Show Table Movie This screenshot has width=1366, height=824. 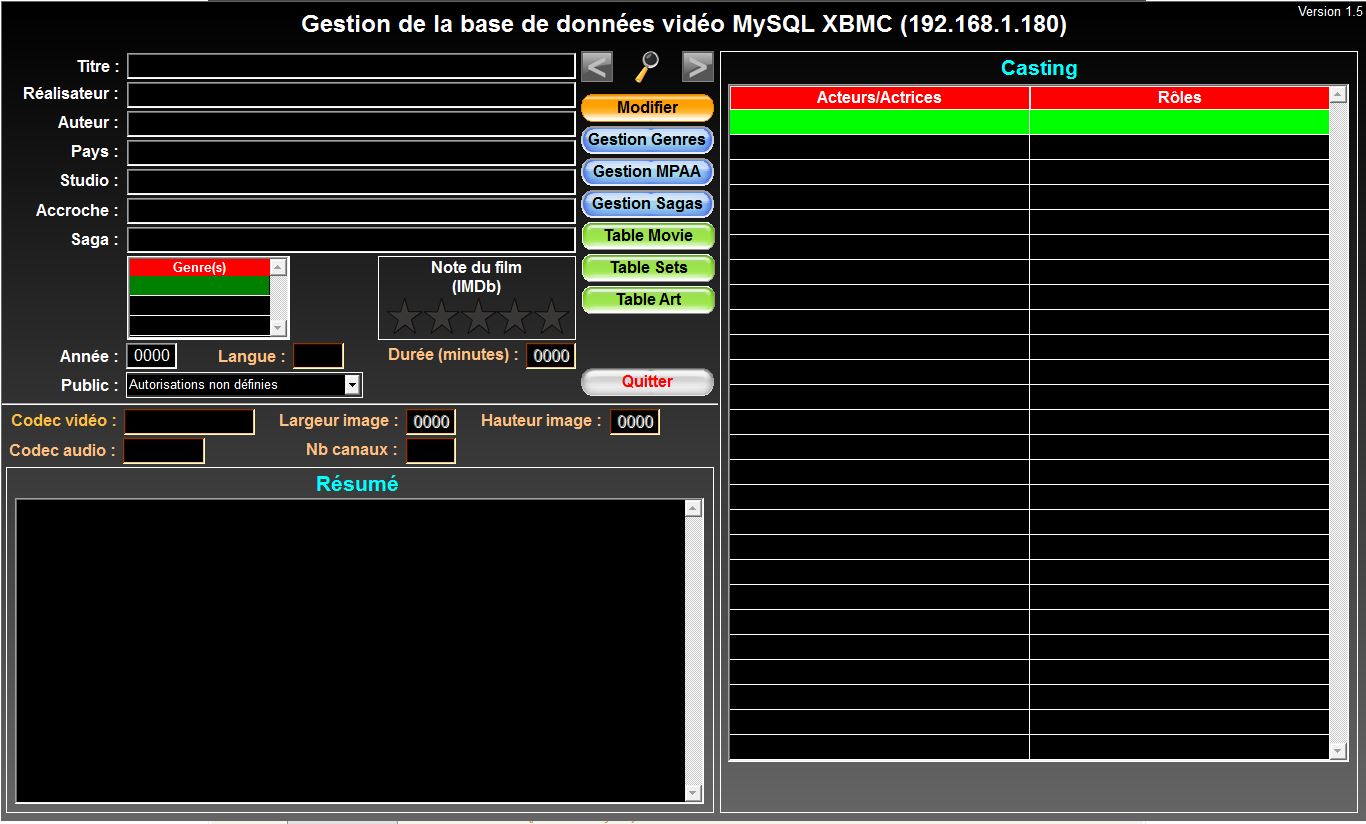pyautogui.click(x=648, y=235)
